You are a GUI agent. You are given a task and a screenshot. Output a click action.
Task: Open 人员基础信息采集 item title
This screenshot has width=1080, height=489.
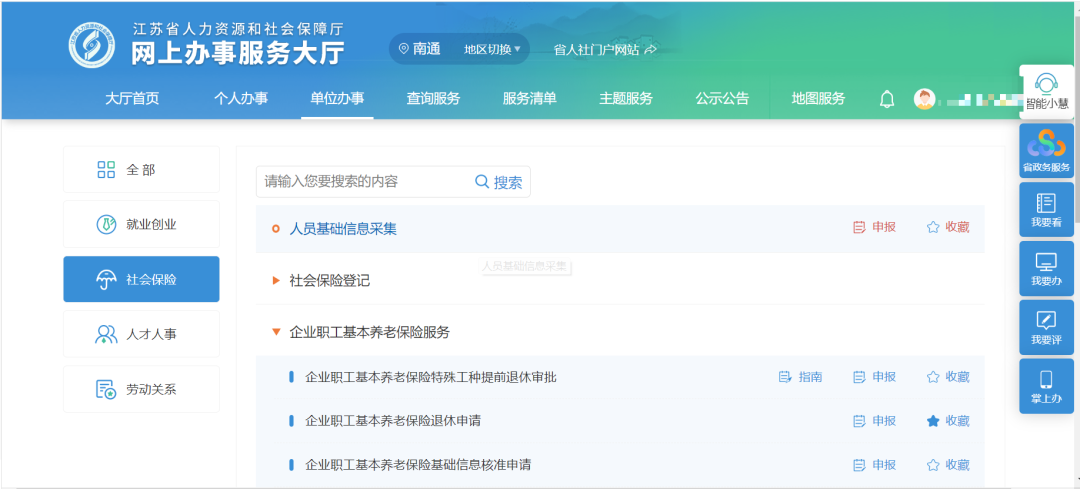[343, 229]
